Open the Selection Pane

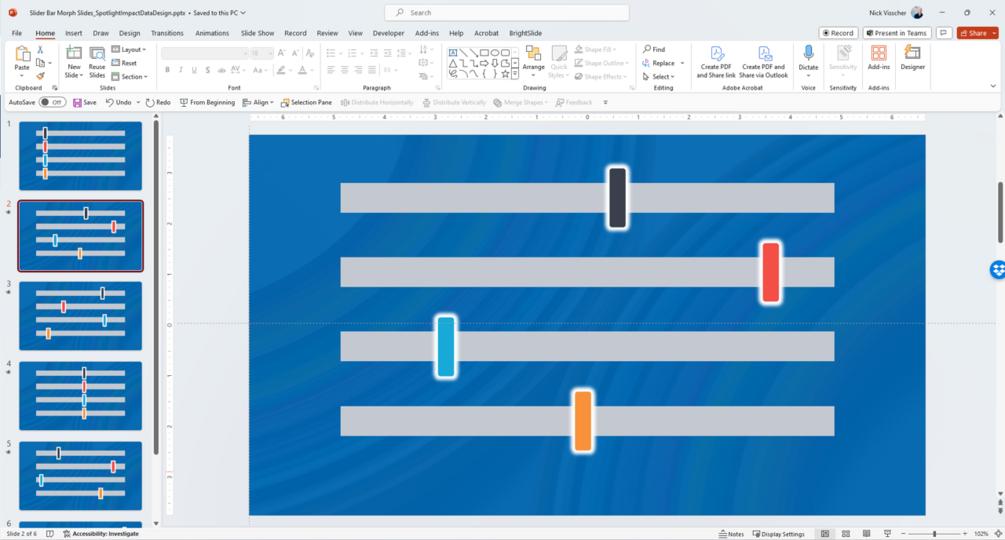[x=306, y=102]
